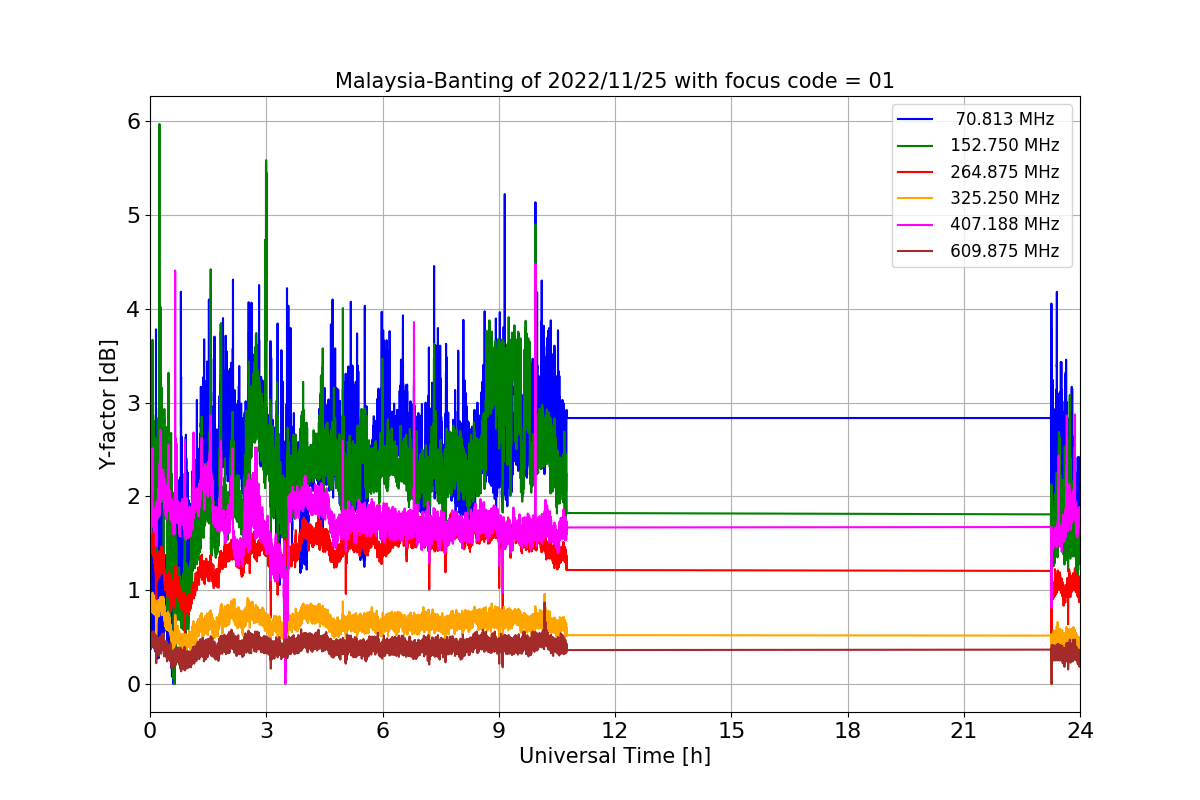Click the y-axis tick label '6'
Image resolution: width=1200 pixels, height=800 pixels.
click(x=134, y=122)
